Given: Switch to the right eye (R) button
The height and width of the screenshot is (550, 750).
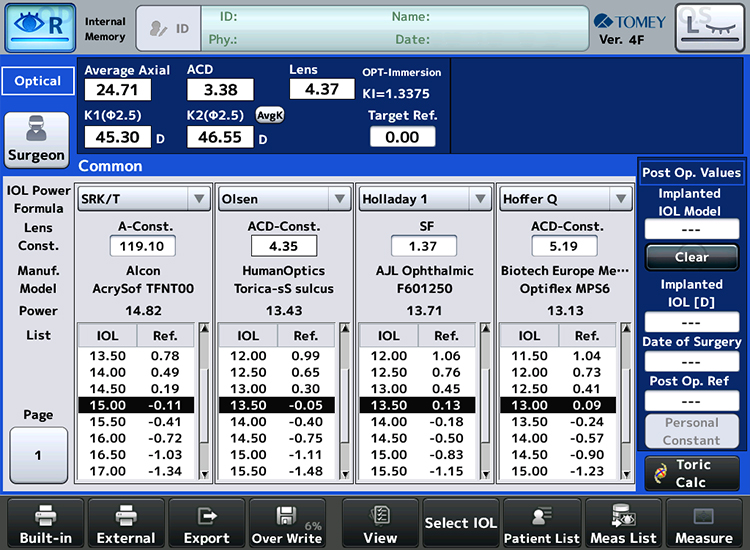Looking at the screenshot, I should 40,27.
